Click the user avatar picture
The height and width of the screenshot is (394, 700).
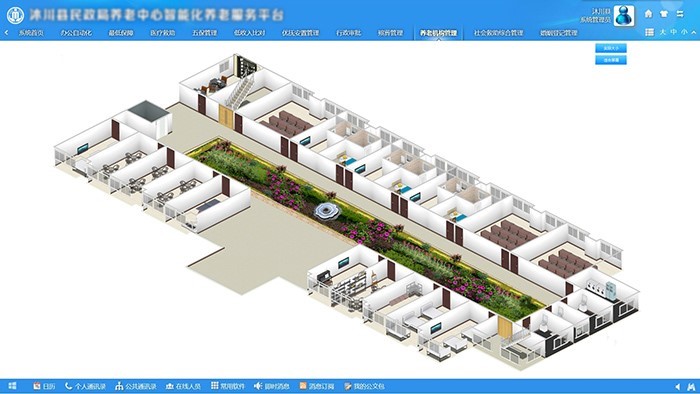[x=624, y=16]
